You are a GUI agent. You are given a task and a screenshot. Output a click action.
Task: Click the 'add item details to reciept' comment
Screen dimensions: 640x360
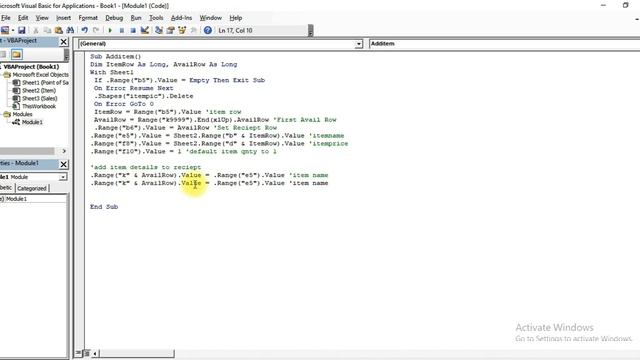coord(146,167)
